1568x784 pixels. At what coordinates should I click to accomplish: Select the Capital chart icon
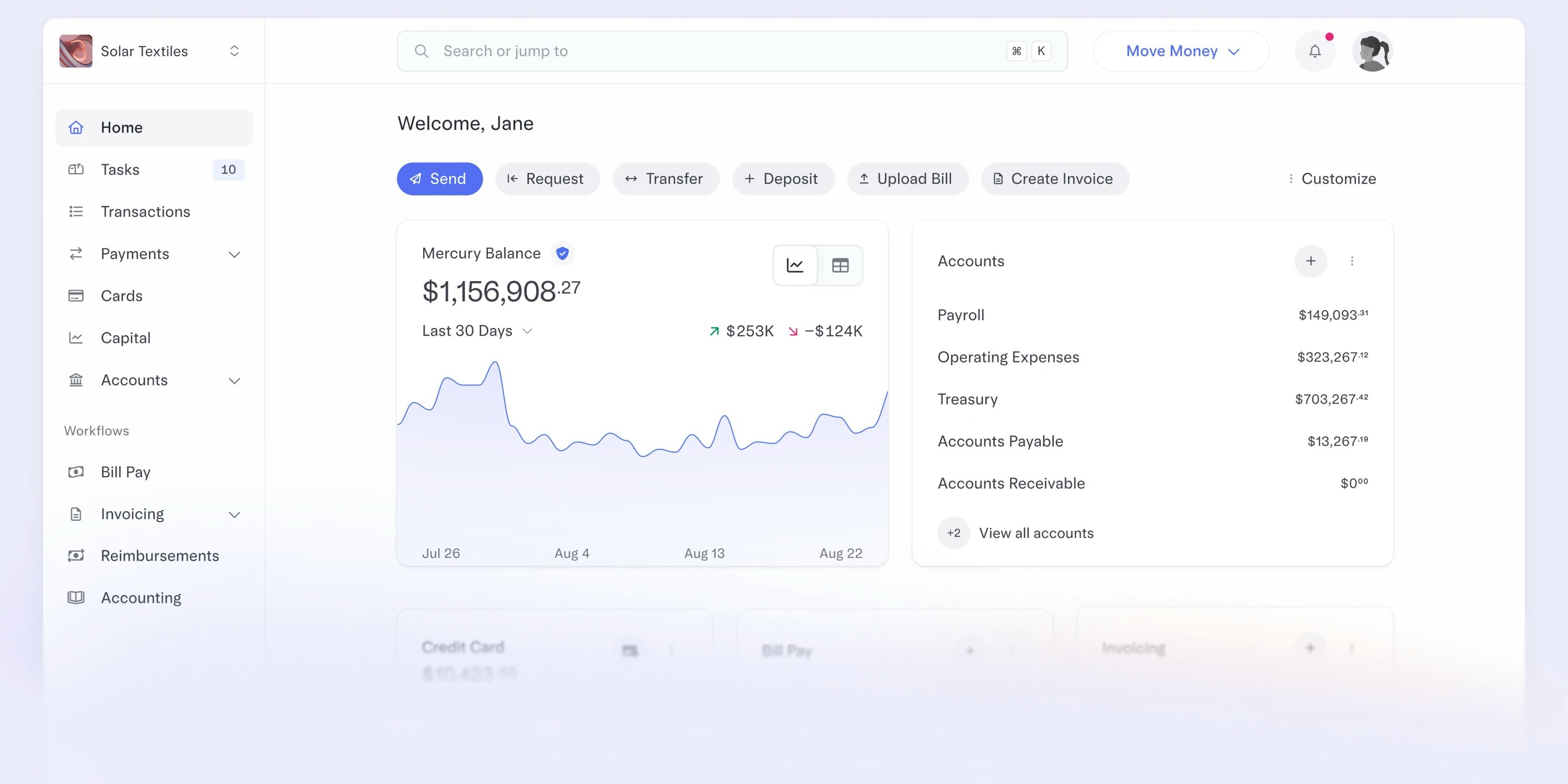pos(76,338)
